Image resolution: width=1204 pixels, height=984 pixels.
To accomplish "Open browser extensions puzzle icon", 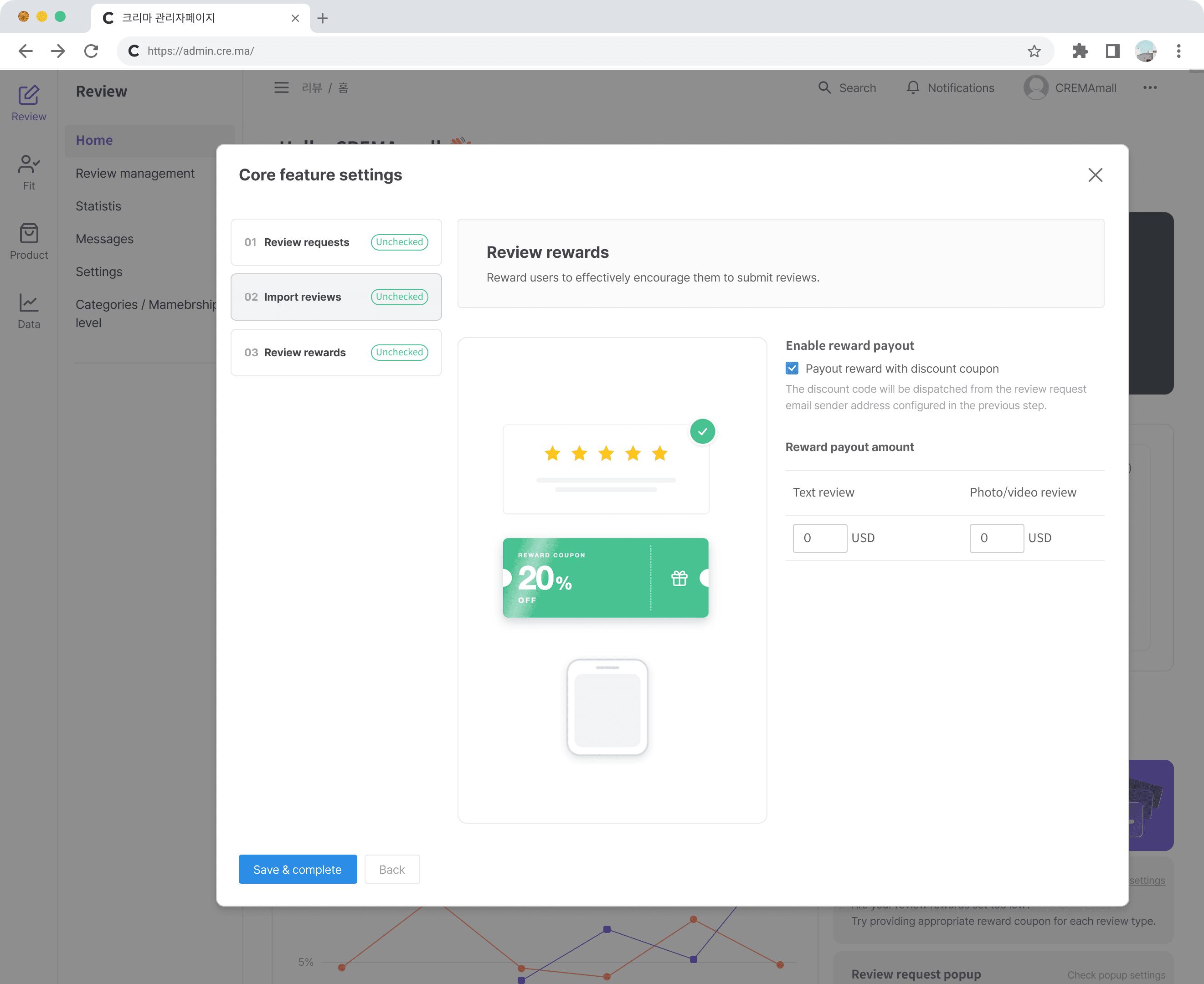I will coord(1080,51).
